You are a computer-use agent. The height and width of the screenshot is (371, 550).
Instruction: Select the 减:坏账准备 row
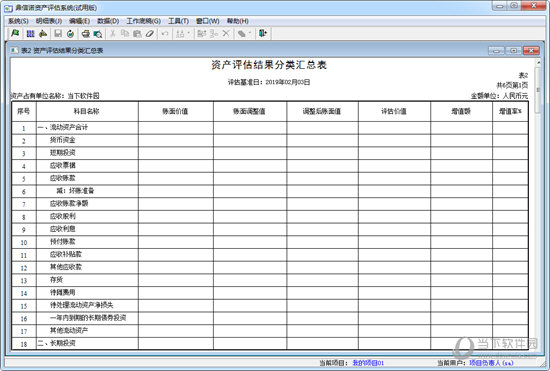click(270, 191)
